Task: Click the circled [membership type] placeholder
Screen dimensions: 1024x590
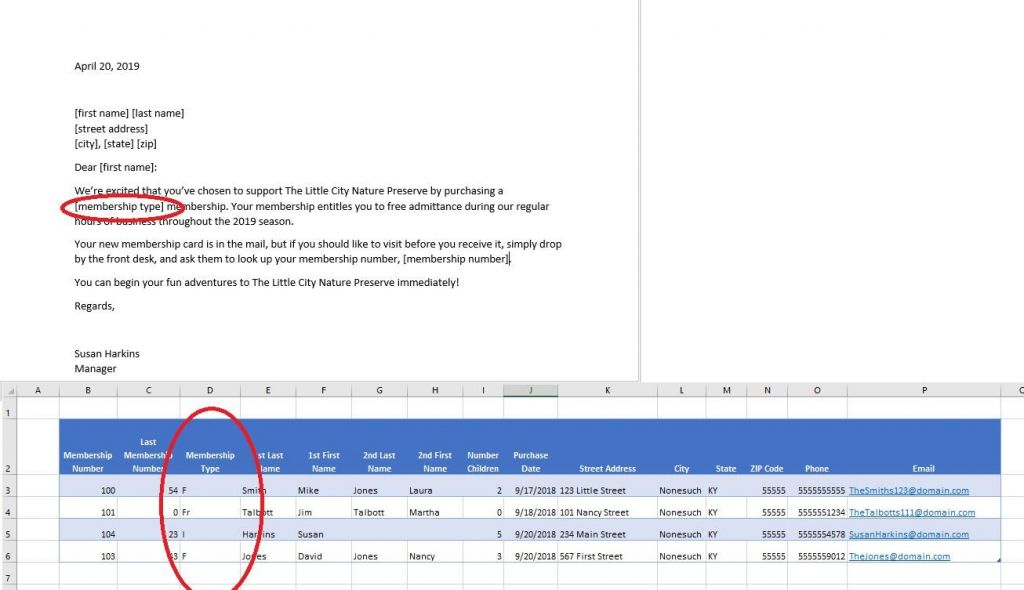Action: pos(119,206)
